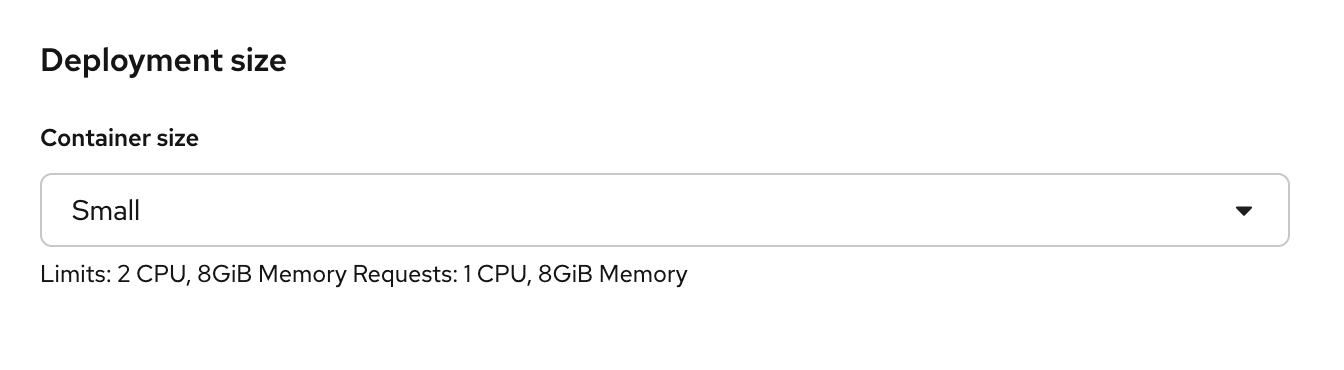Toggle the select menu via down triangle
The width and height of the screenshot is (1344, 370).
pyautogui.click(x=1244, y=211)
